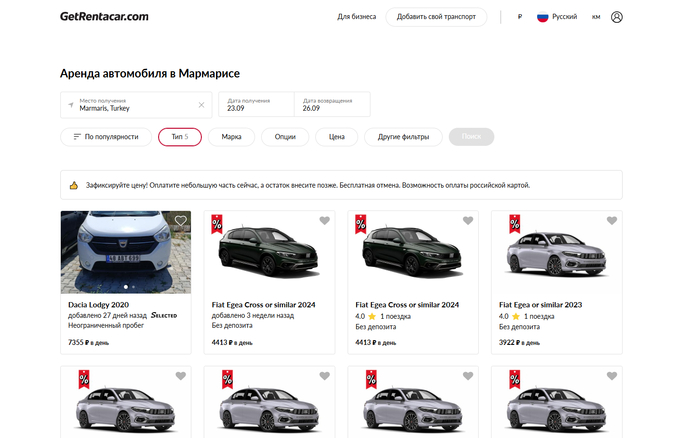Click the GetRentacar.com logo
700x438 pixels.
pyautogui.click(x=104, y=16)
